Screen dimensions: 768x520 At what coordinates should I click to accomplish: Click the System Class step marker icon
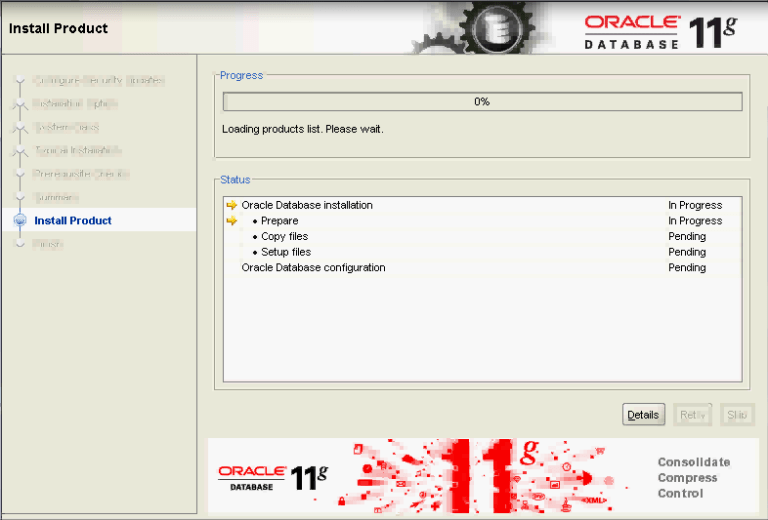tap(20, 127)
